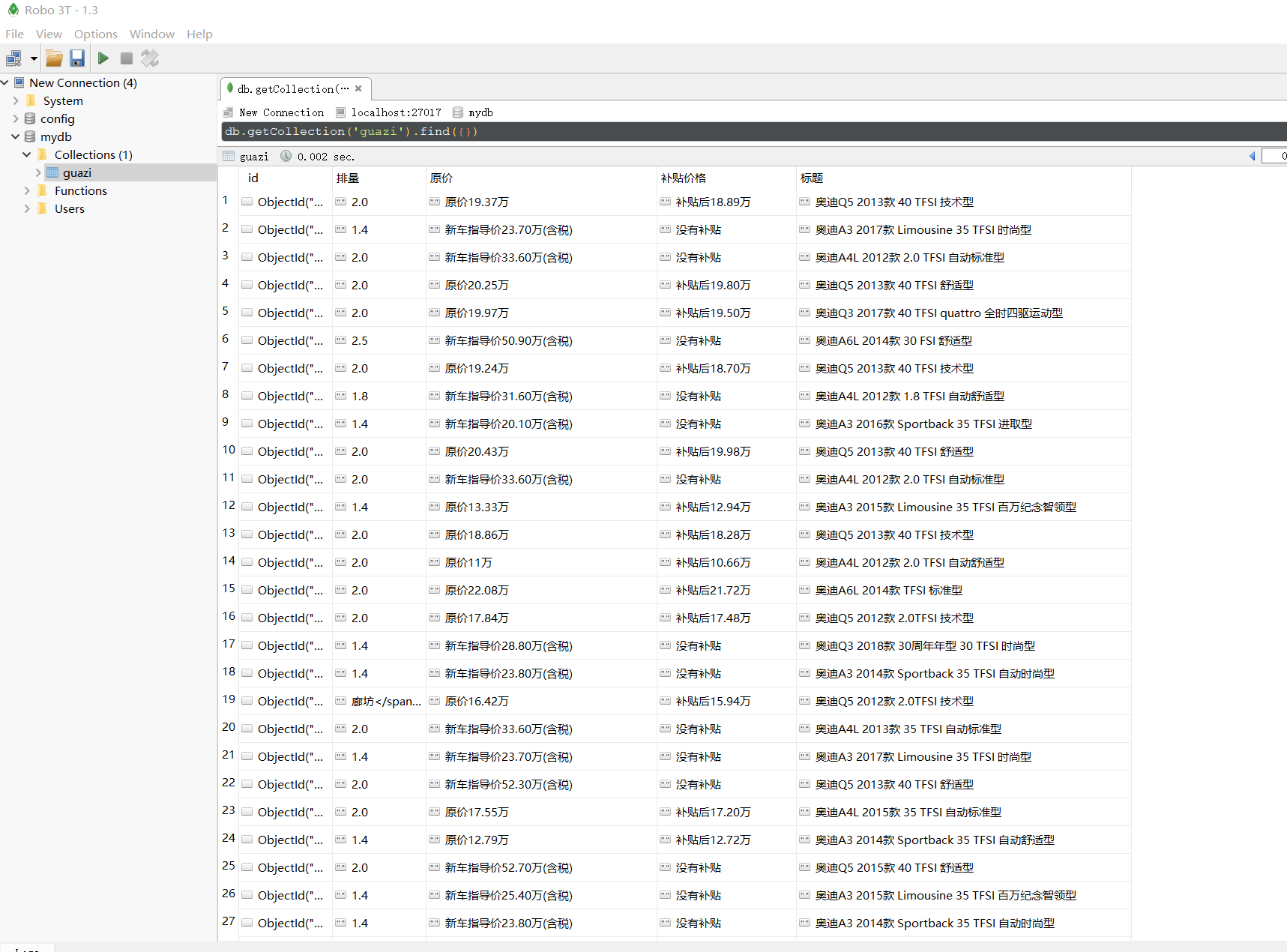
Task: Click the string icon beside 2.5 in row 6
Action: click(x=340, y=340)
